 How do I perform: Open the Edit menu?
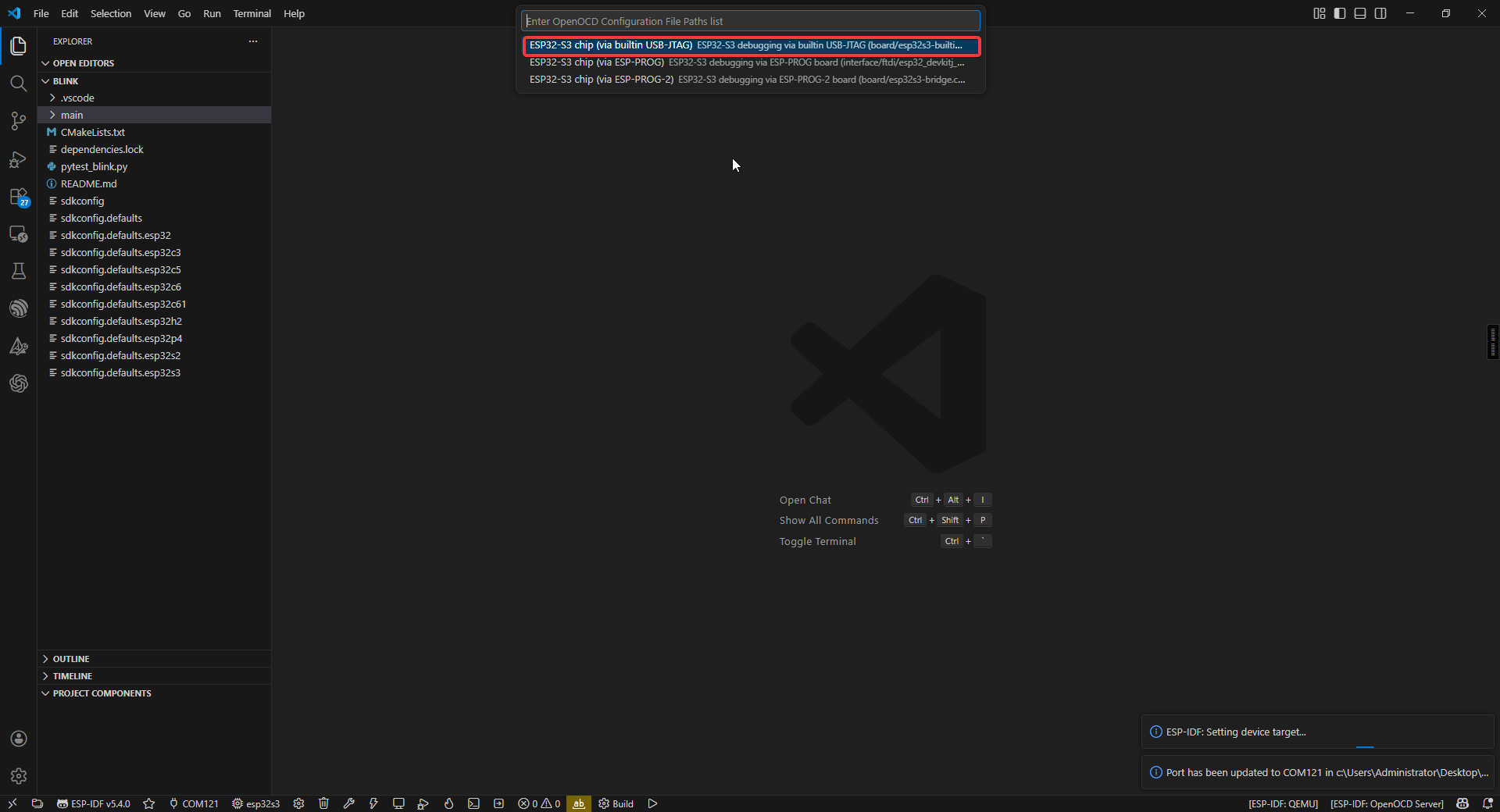click(70, 13)
